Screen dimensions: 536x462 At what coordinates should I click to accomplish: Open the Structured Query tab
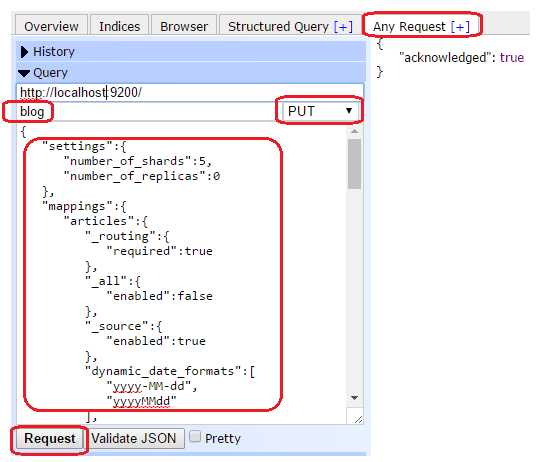(278, 26)
